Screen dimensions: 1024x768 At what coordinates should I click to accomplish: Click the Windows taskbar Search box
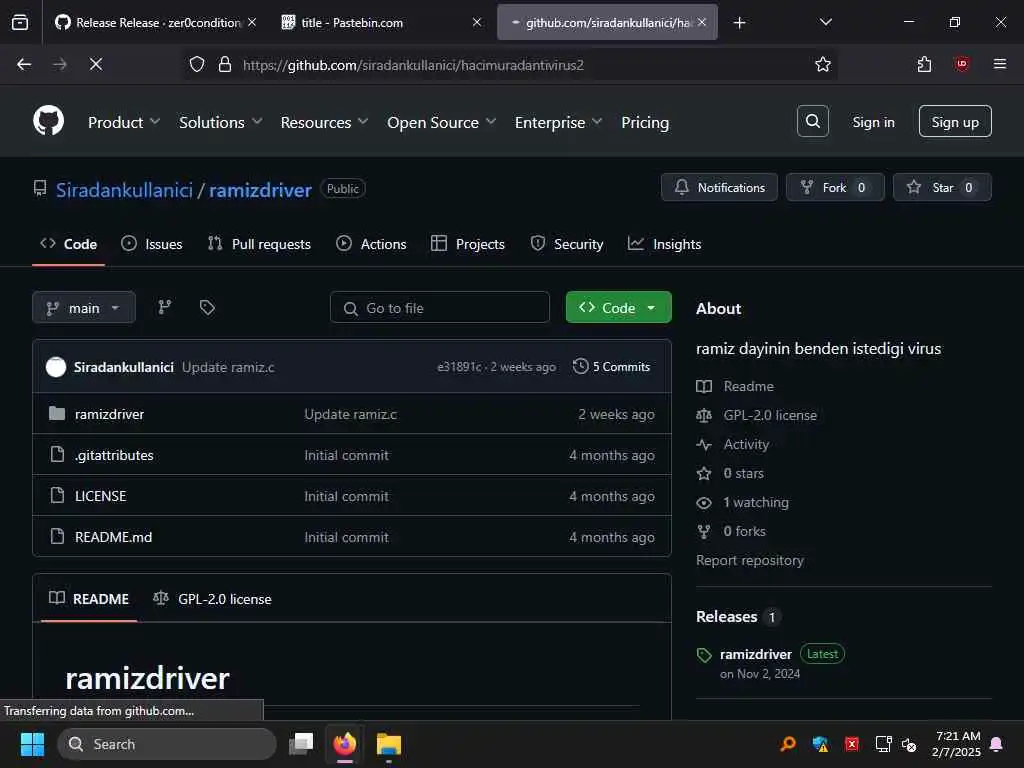(167, 744)
